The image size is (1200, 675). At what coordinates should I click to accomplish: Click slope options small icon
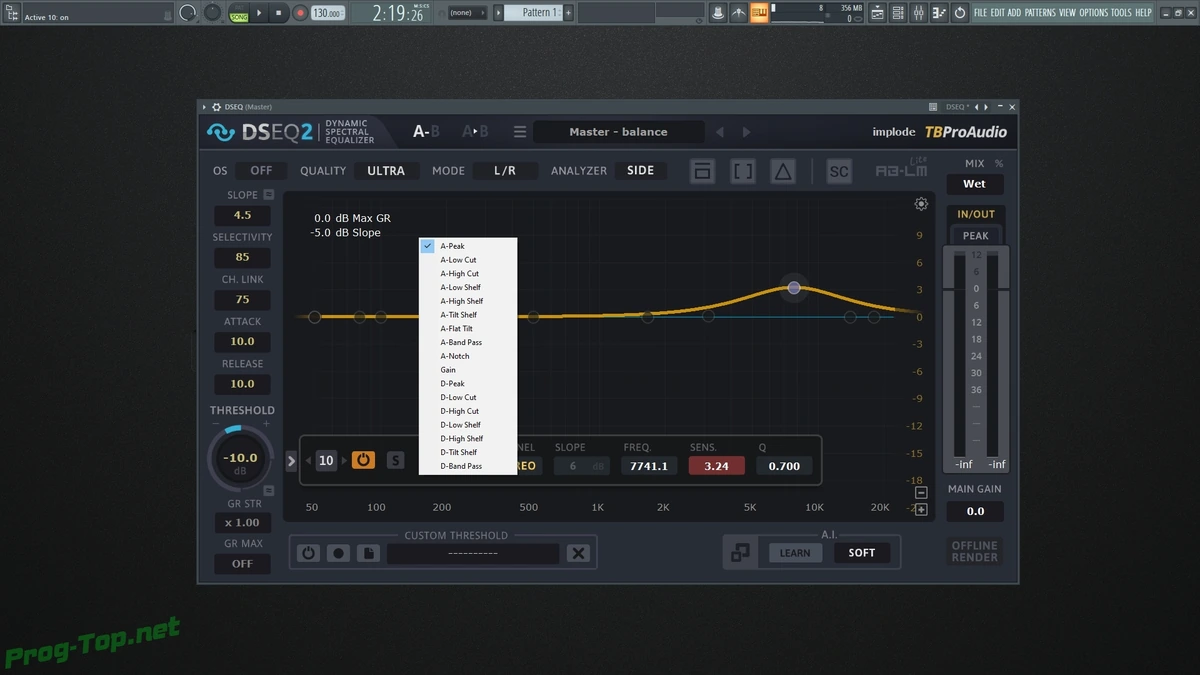pos(268,195)
